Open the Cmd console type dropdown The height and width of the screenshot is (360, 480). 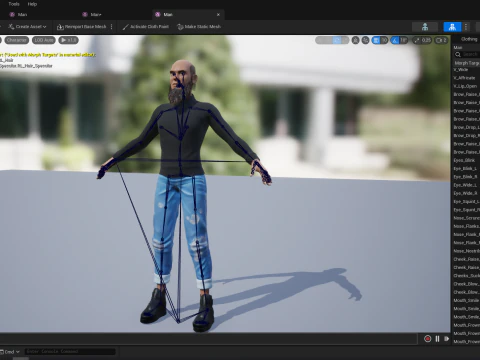10,352
